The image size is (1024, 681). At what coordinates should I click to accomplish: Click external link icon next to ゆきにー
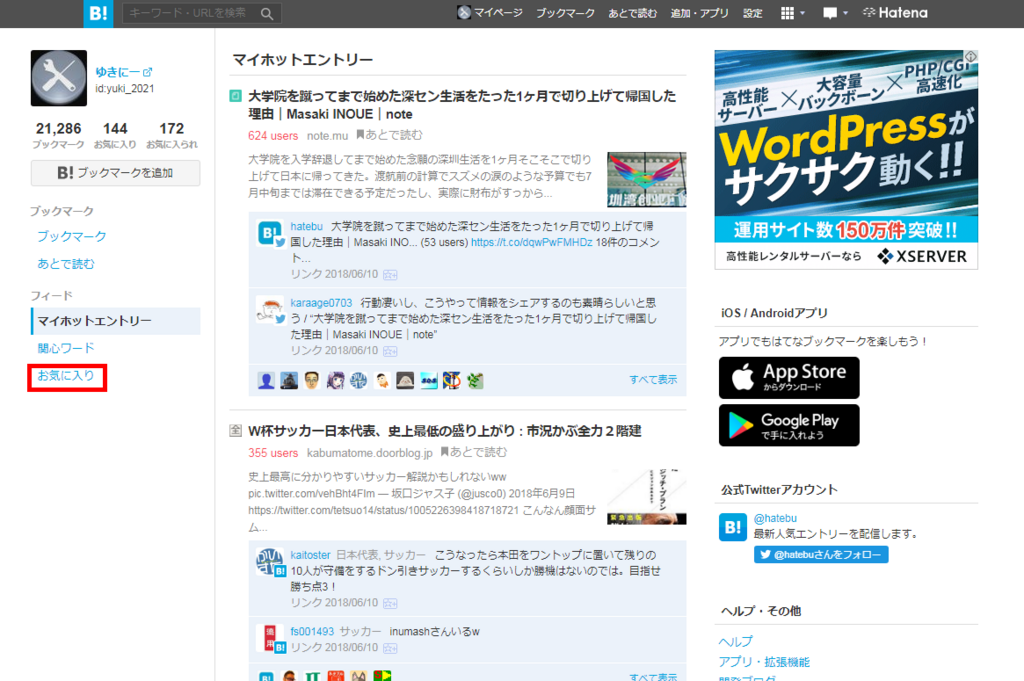click(148, 72)
